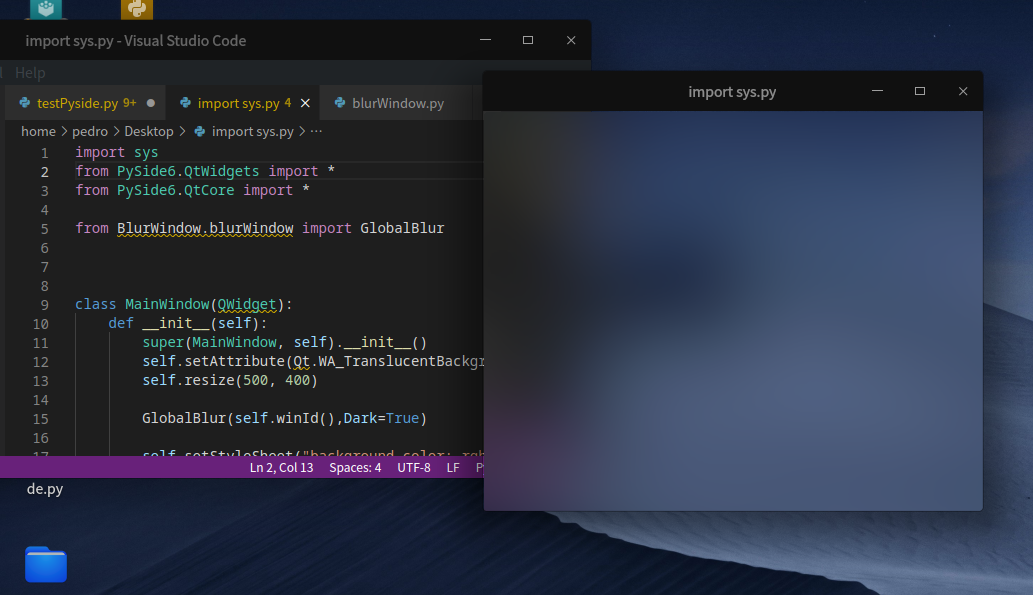
Task: Click the Python icon on the import sys.py tab
Action: pyautogui.click(x=187, y=102)
